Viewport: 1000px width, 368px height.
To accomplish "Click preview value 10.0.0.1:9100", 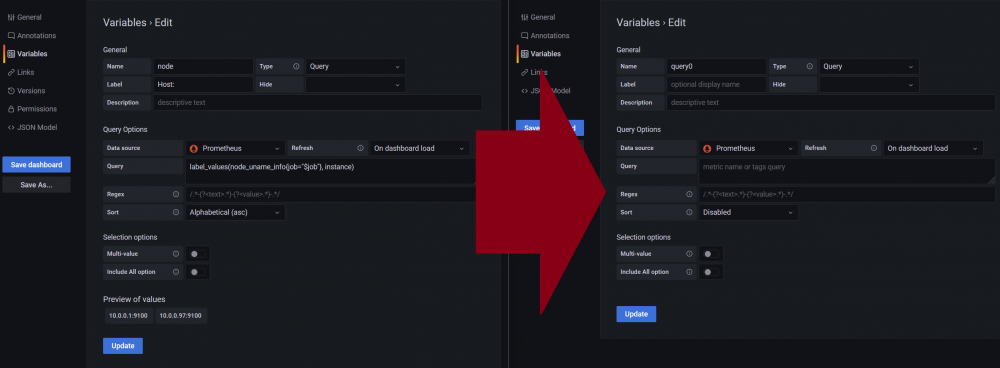I will pyautogui.click(x=129, y=316).
